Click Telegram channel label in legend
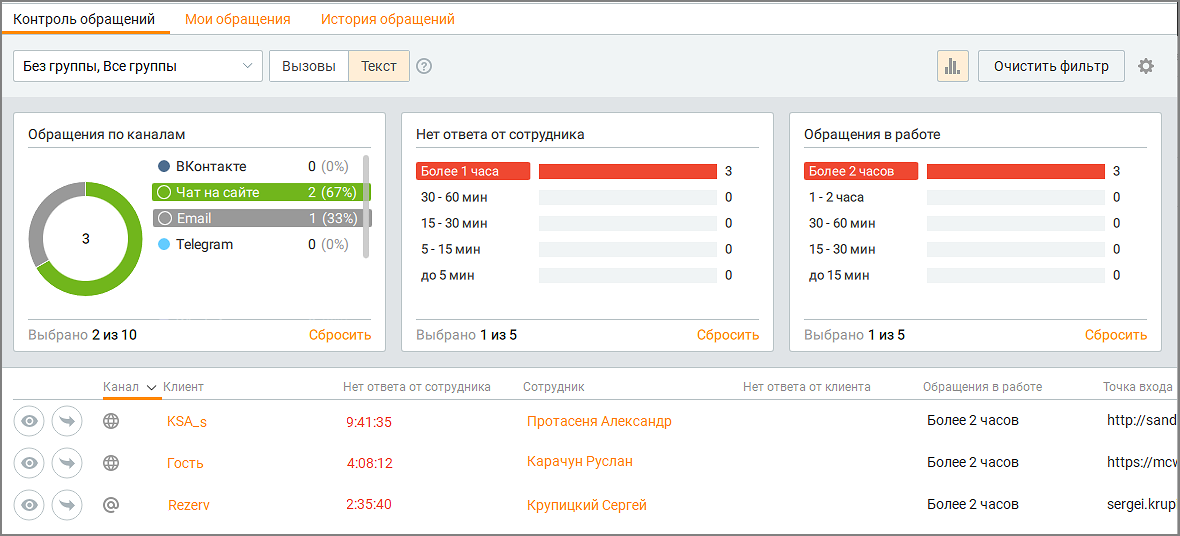1180x536 pixels. click(205, 245)
